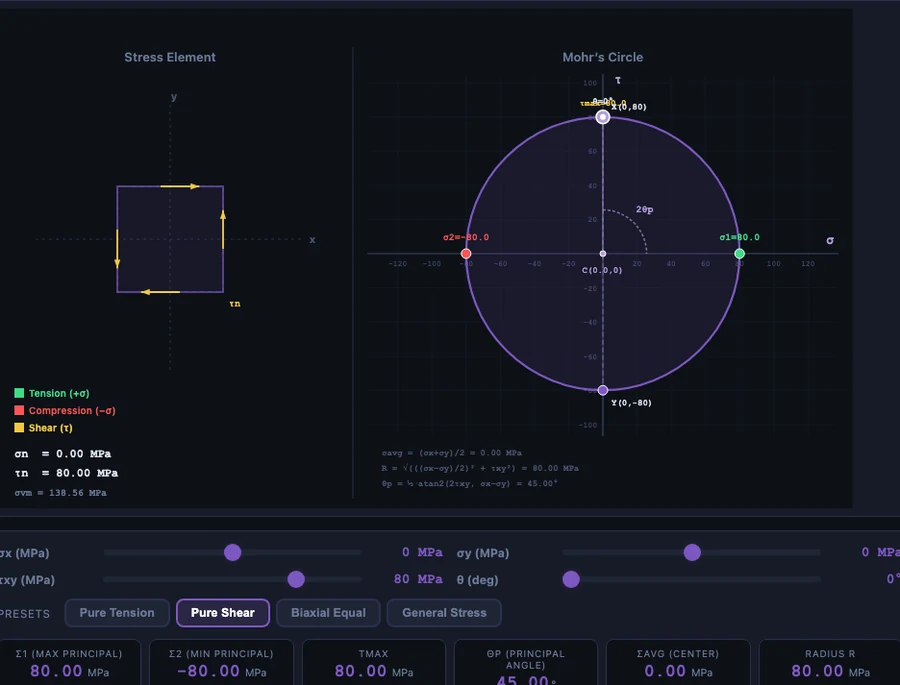The image size is (900, 685).
Task: Click the 'PRESETS' label
Action: pyautogui.click(x=25, y=614)
